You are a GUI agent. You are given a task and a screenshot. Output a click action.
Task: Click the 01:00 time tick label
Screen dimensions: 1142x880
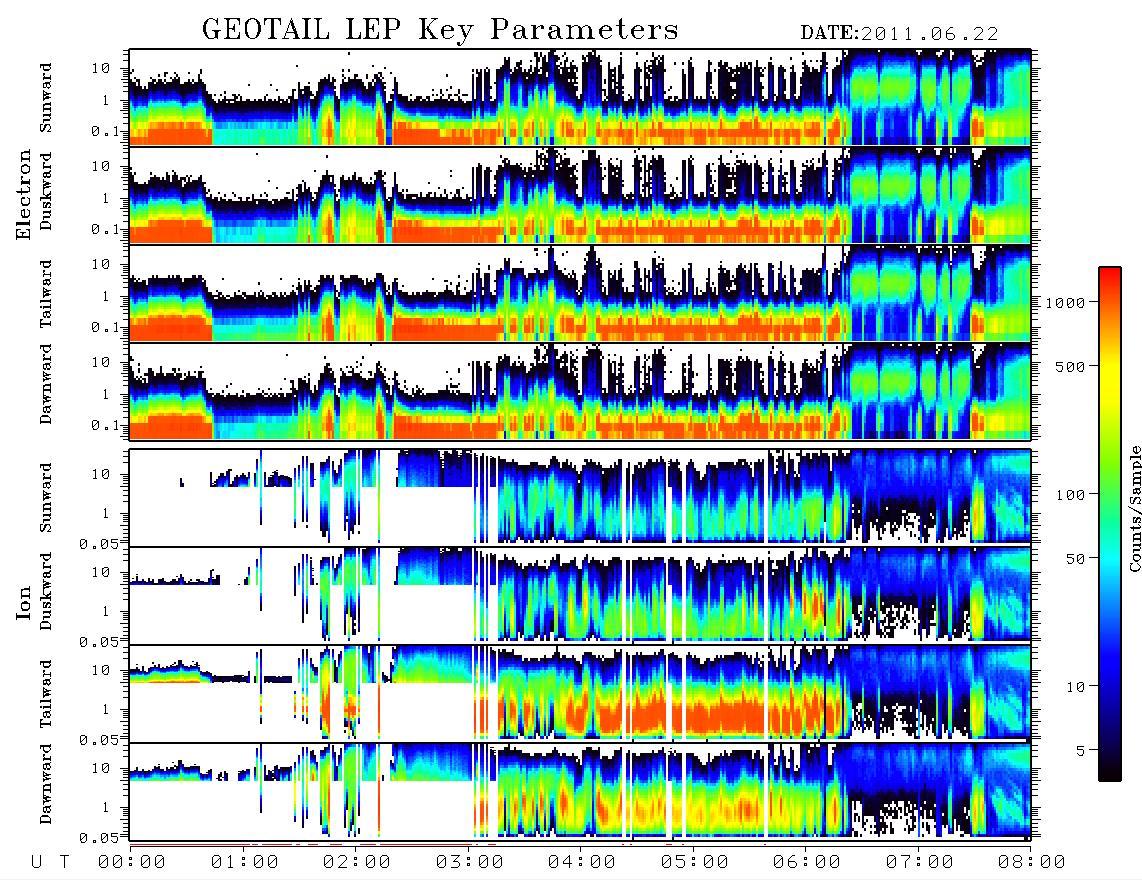click(x=245, y=862)
